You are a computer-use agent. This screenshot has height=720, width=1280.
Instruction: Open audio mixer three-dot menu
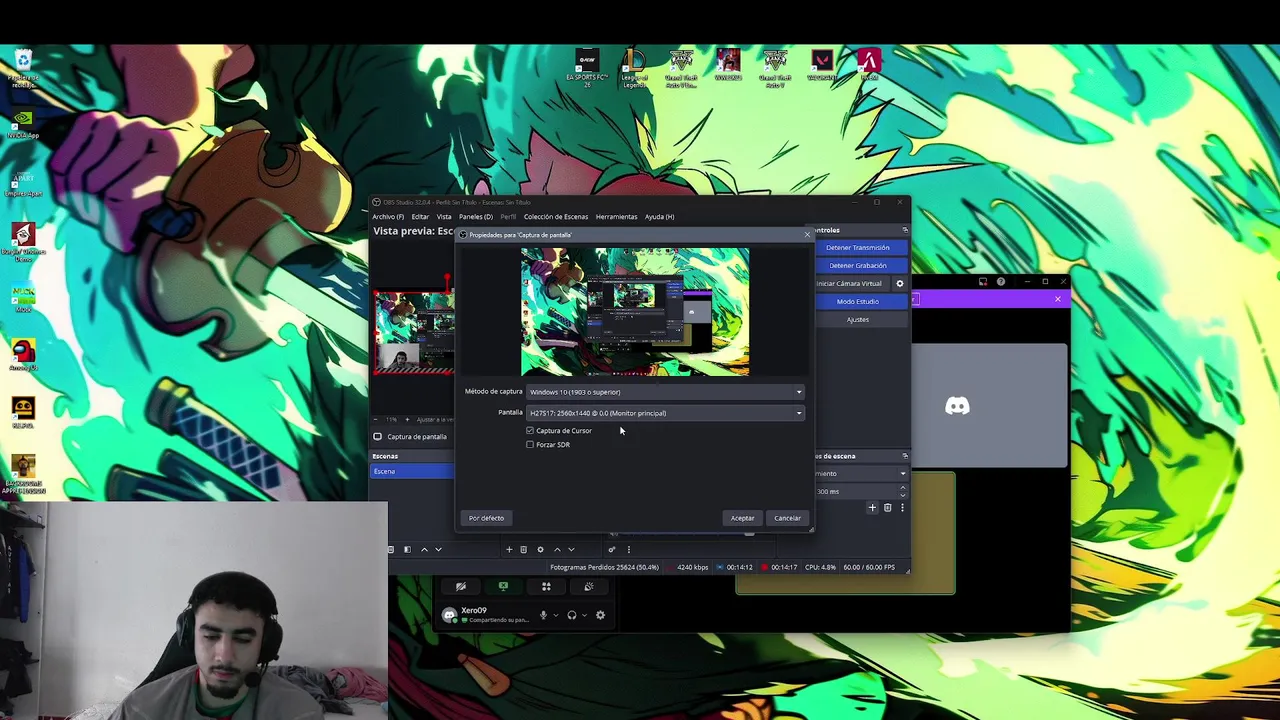(x=629, y=549)
